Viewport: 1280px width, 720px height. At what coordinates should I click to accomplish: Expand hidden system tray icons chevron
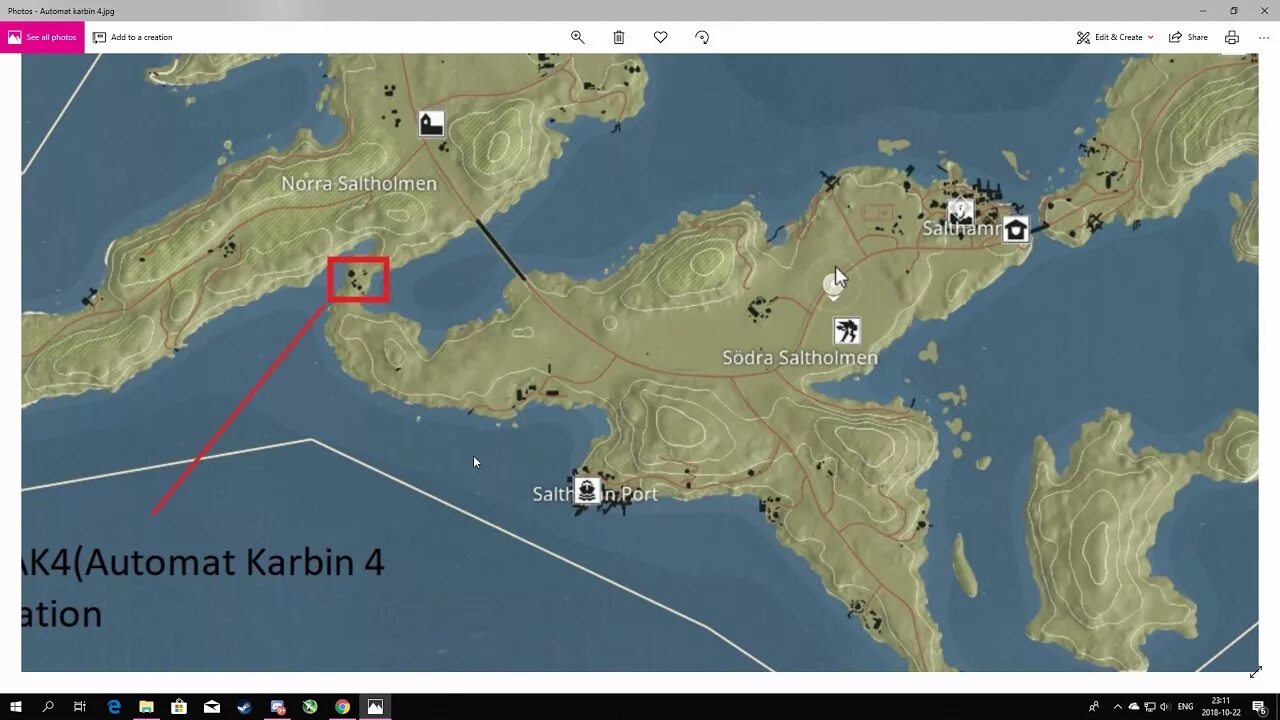pyautogui.click(x=1118, y=707)
